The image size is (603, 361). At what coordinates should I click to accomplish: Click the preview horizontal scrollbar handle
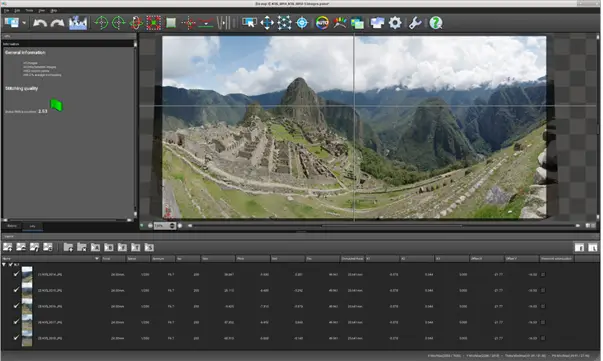tap(391, 226)
